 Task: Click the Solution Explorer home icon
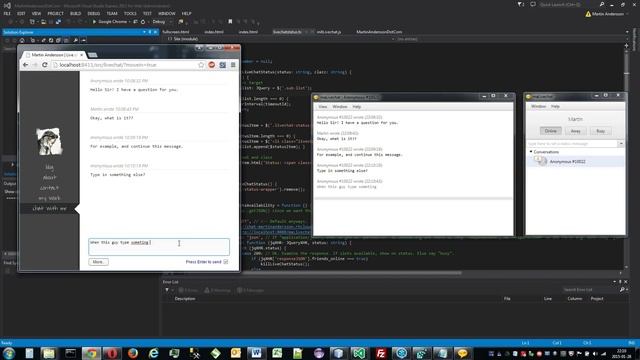22,40
